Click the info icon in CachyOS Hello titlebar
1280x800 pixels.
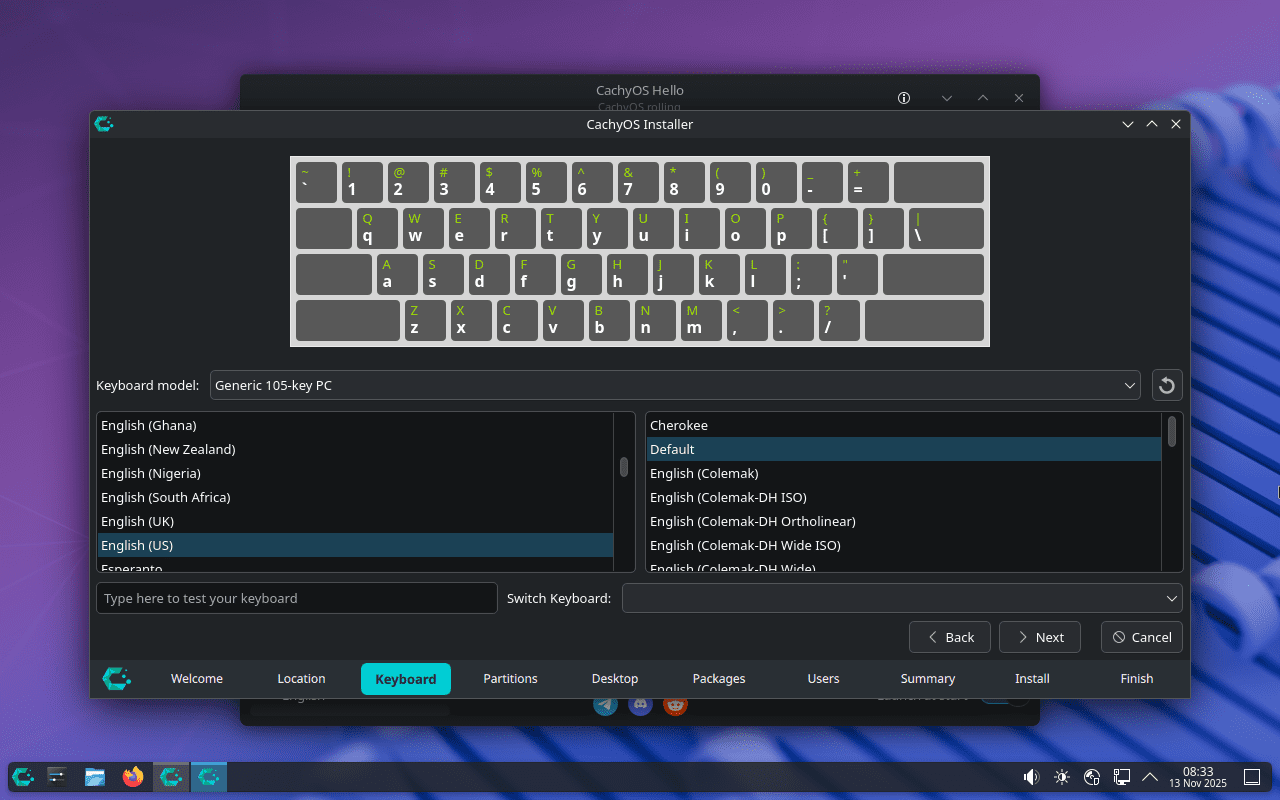903,98
